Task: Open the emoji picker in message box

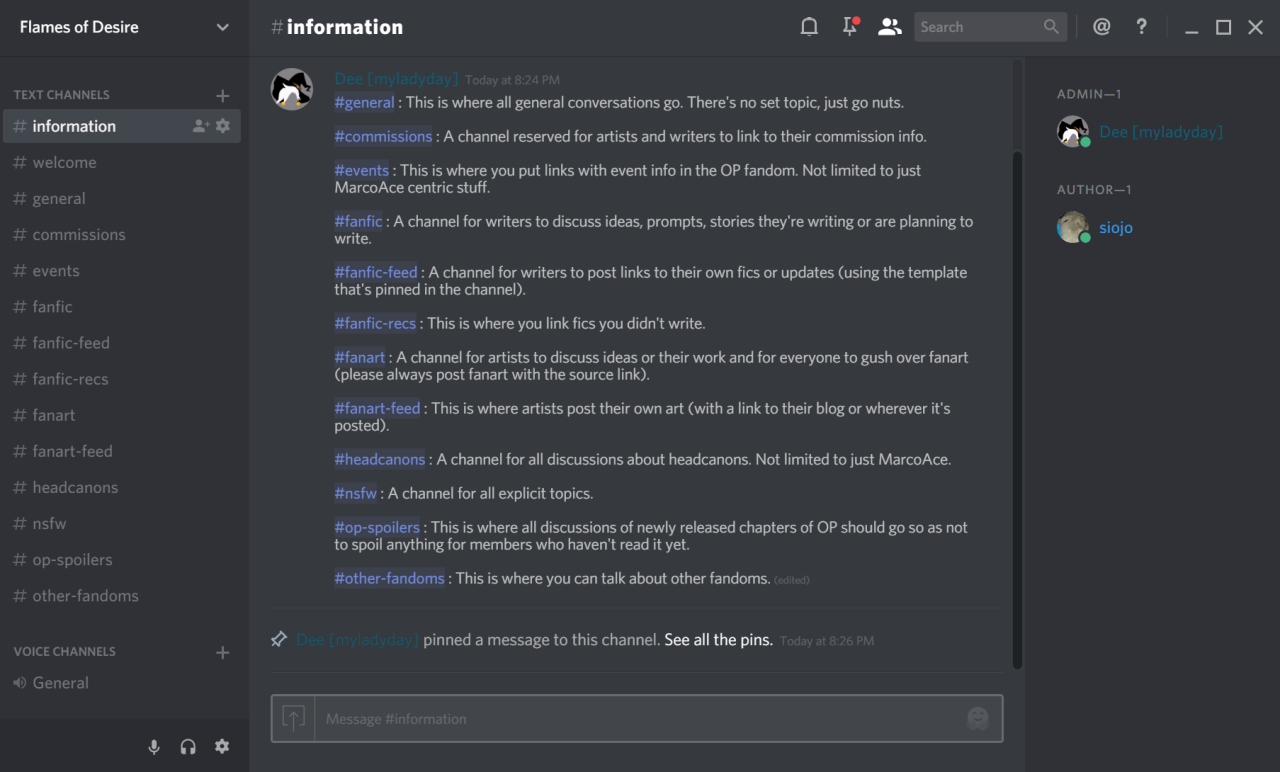Action: 978,718
